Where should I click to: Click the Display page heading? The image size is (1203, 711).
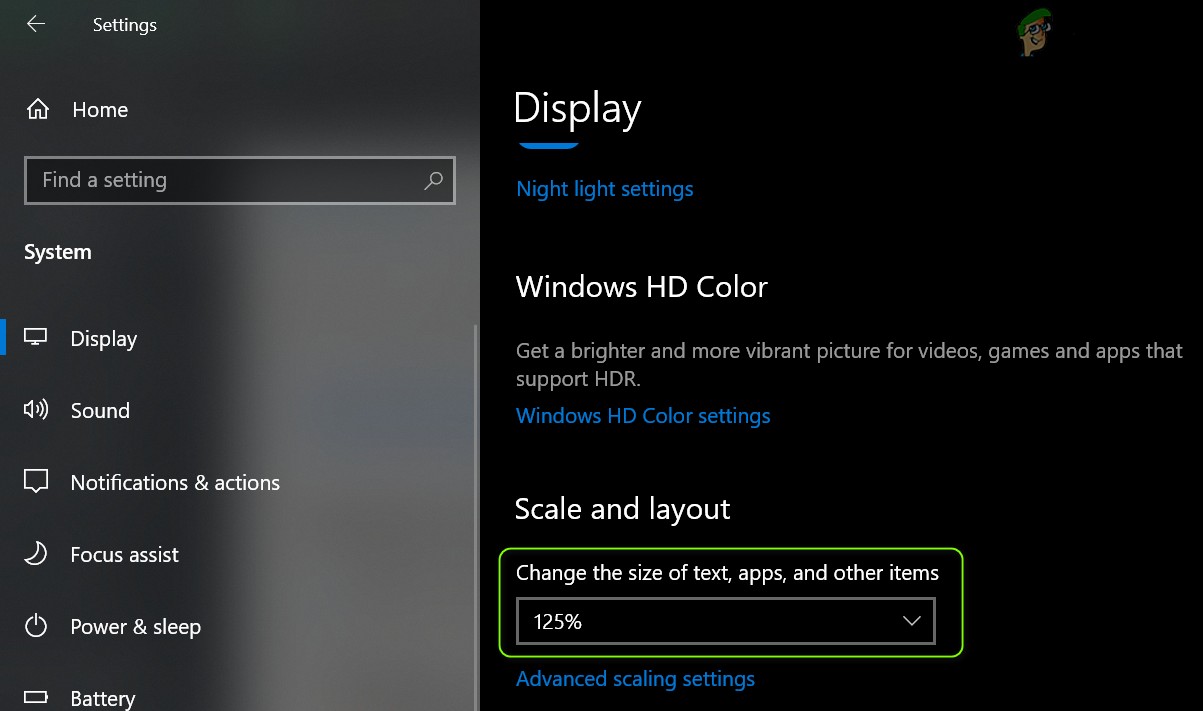tap(577, 108)
